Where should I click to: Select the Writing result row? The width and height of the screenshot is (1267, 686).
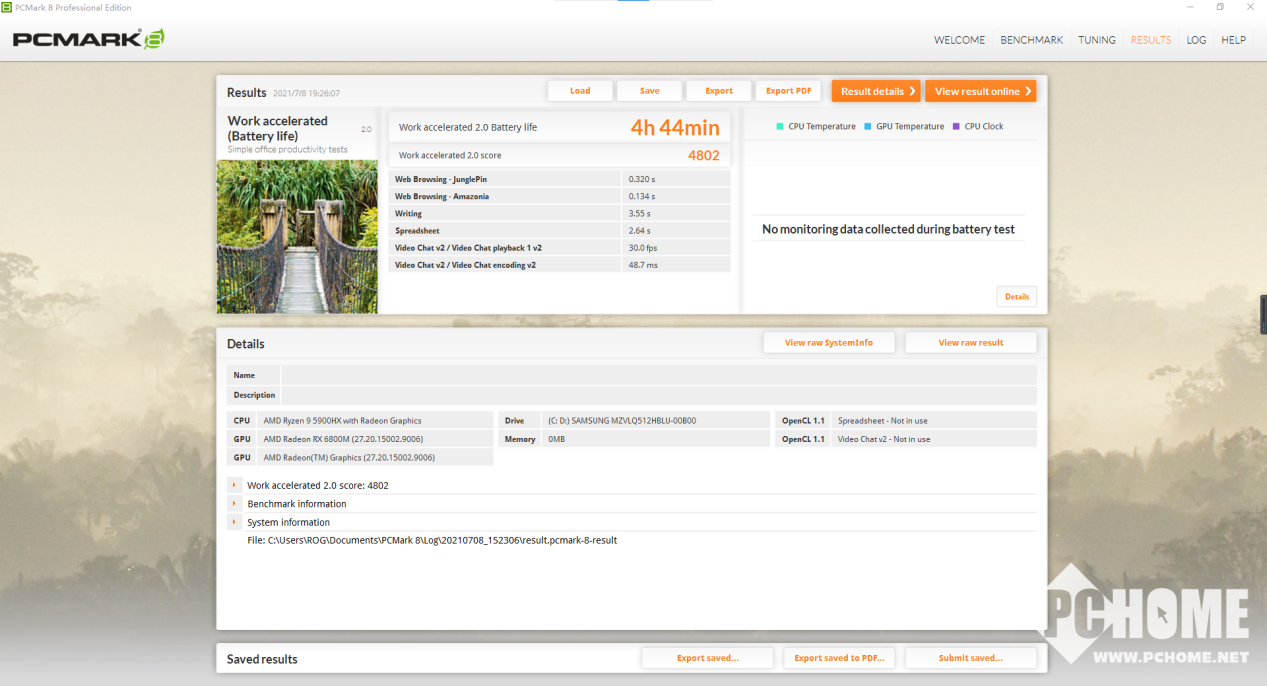pyautogui.click(x=560, y=213)
